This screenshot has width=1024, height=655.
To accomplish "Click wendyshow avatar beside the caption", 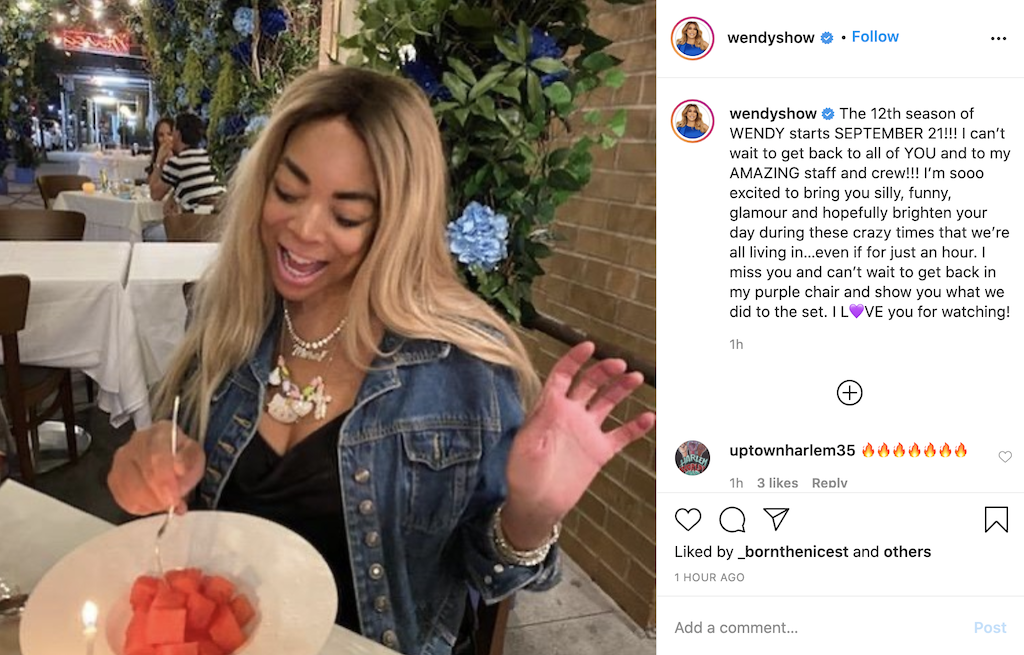I will tap(692, 121).
